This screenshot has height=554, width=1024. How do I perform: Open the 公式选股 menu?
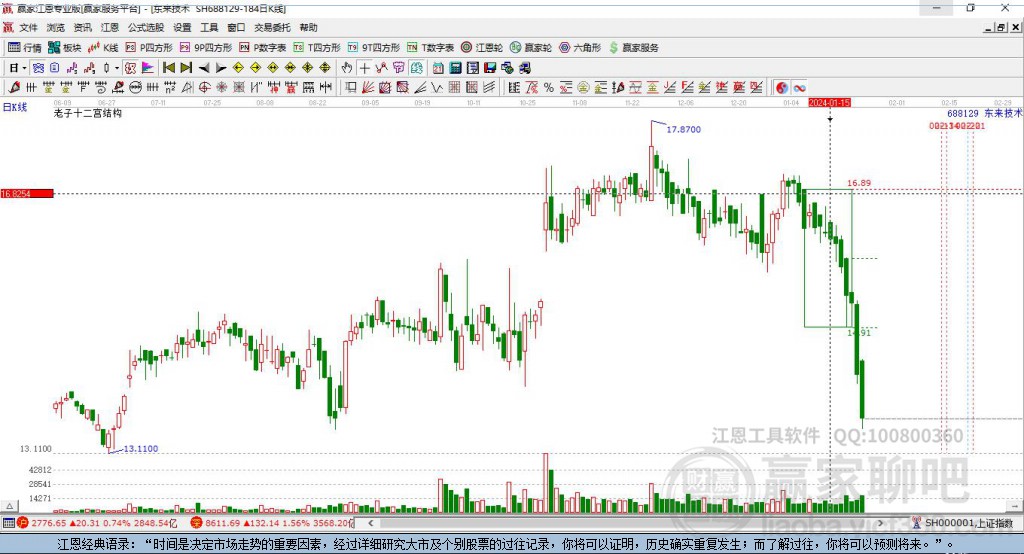(x=146, y=27)
